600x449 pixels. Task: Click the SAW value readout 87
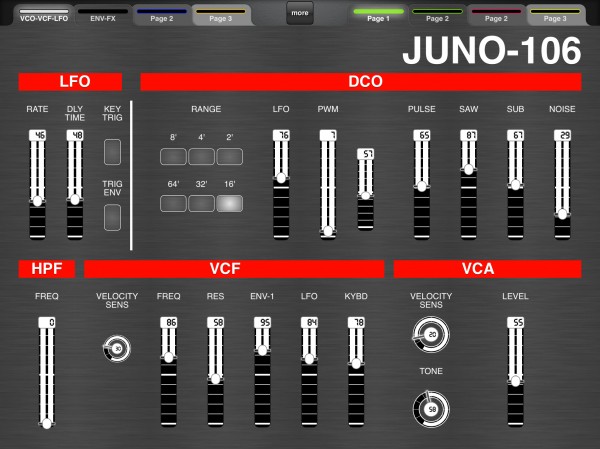[x=469, y=135]
